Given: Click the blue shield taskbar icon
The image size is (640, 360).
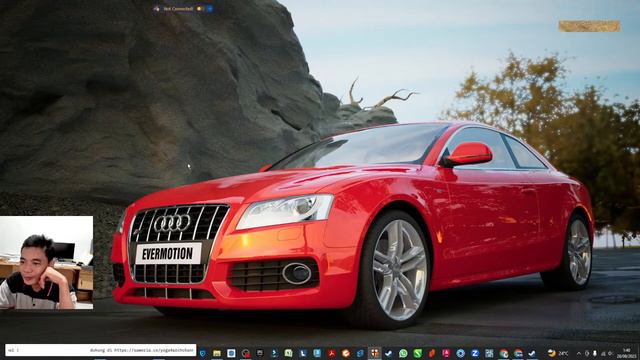Looking at the screenshot, I should point(202,353).
